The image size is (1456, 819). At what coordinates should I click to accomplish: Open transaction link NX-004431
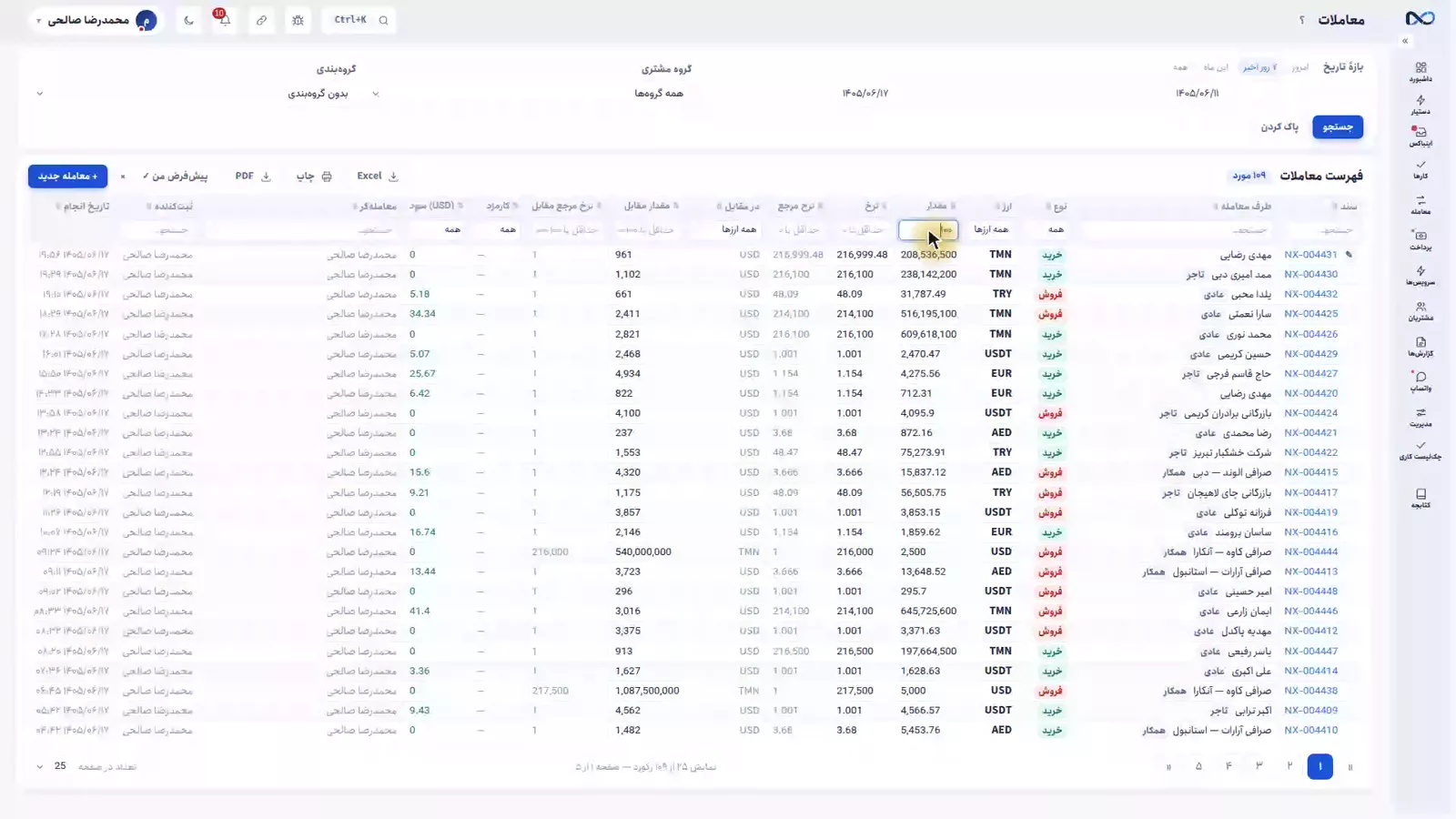coord(1310,255)
